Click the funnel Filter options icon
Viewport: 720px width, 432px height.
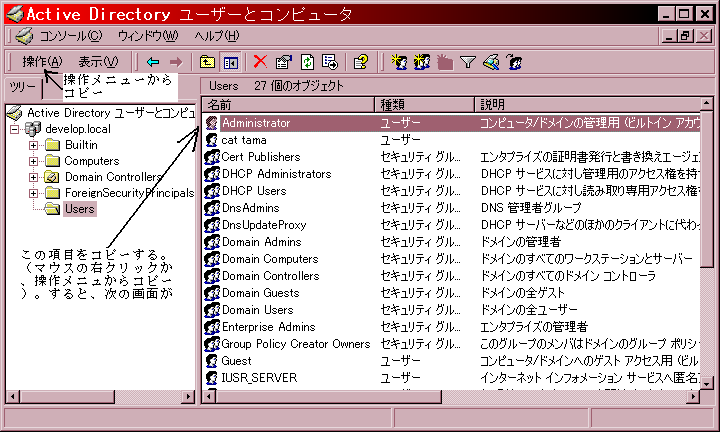[468, 62]
